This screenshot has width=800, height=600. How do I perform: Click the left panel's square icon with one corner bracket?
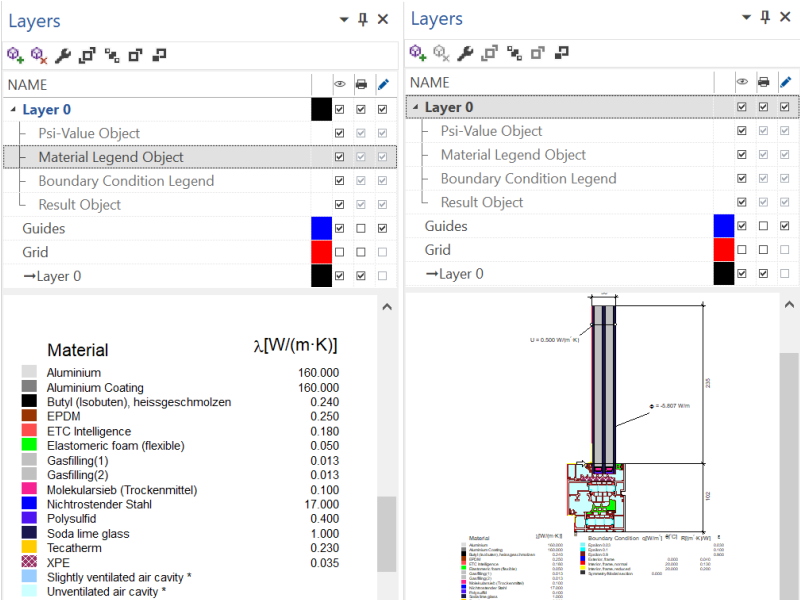tap(135, 55)
